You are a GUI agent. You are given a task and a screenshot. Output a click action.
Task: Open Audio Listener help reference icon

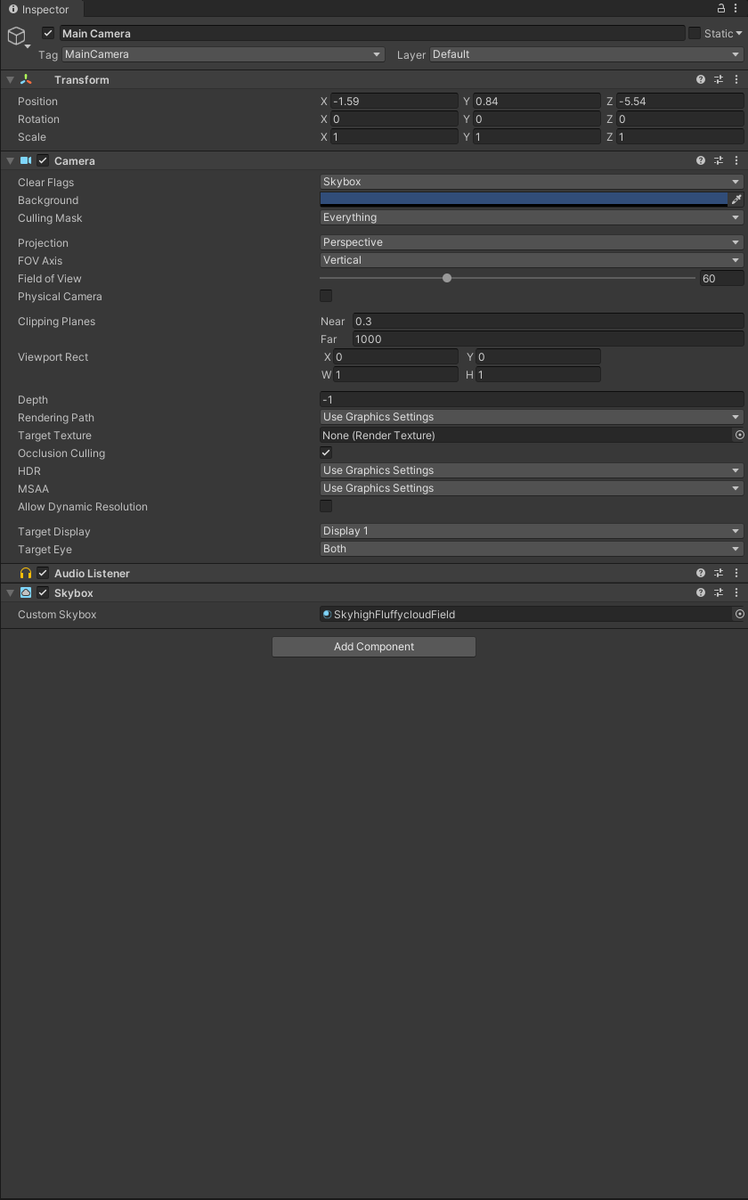point(701,574)
